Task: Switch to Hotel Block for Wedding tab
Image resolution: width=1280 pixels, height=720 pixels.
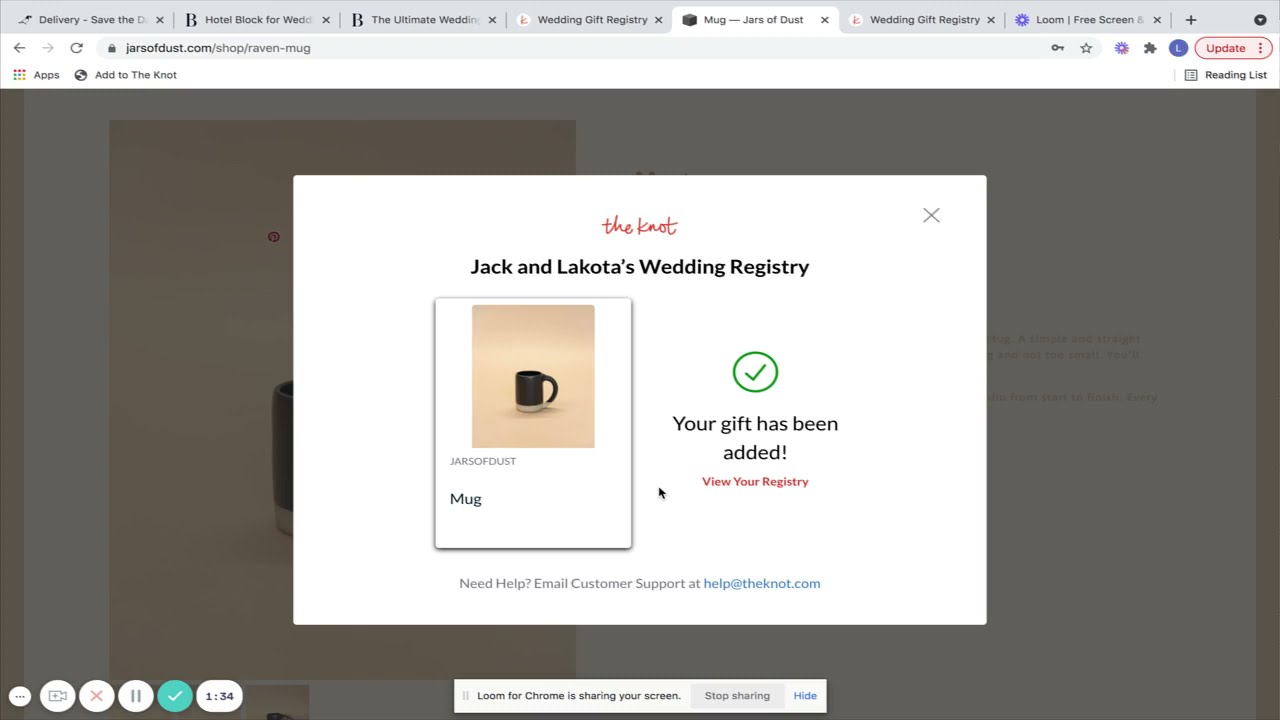Action: [x=258, y=20]
